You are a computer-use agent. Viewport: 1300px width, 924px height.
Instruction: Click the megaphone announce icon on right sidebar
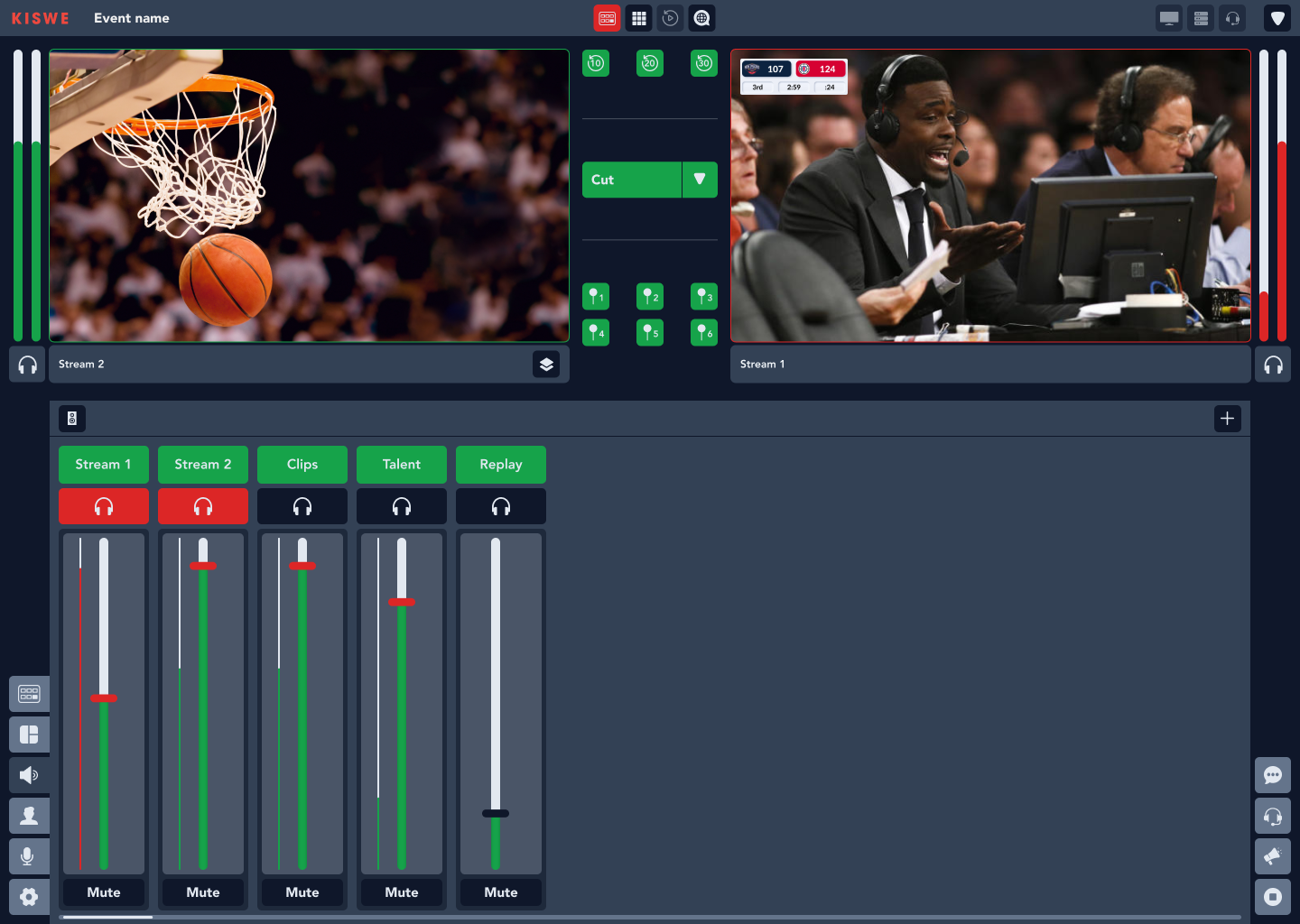click(x=1273, y=856)
